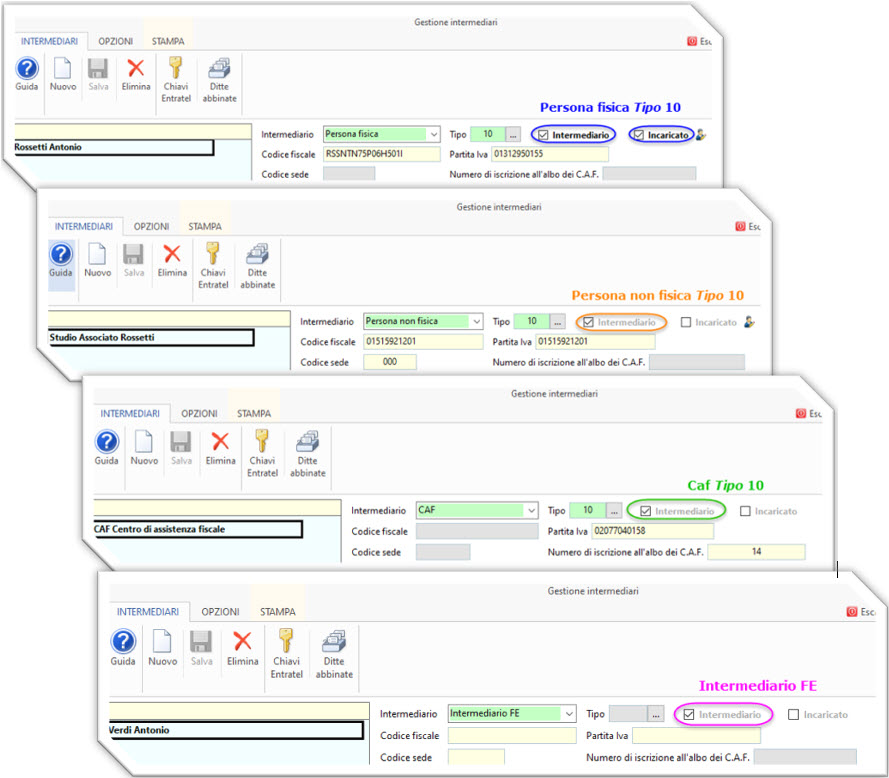This screenshot has width=889, height=778.
Task: Click person icon beside Incaricato, Persona non fisica window
Action: (750, 322)
